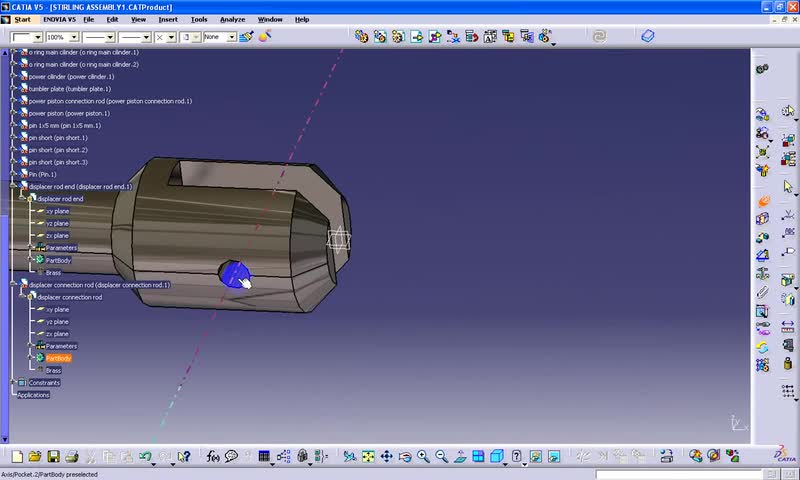Open the Insert menu

click(168, 19)
